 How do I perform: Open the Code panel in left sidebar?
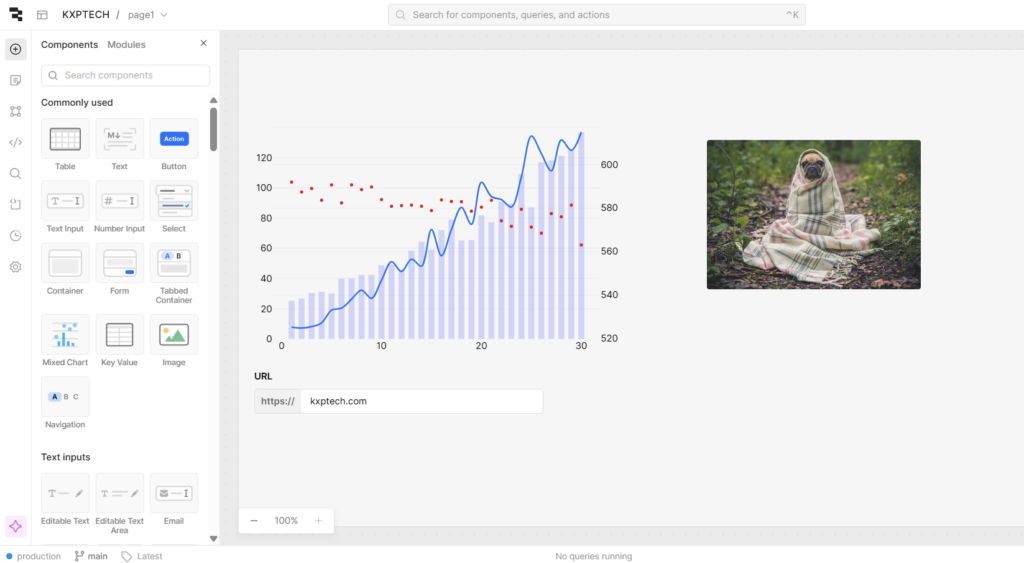15,142
